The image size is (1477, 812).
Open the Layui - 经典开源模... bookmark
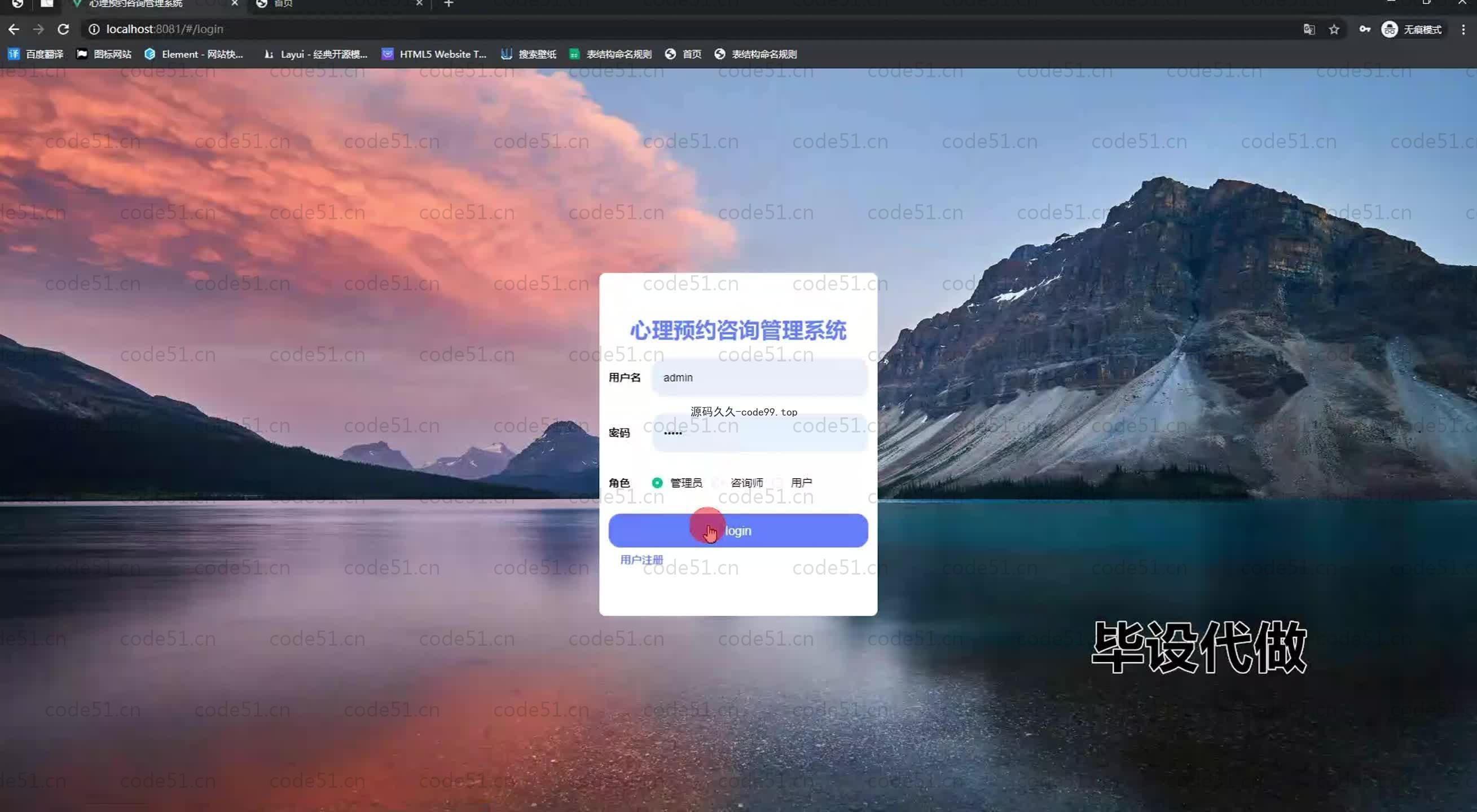click(x=315, y=54)
